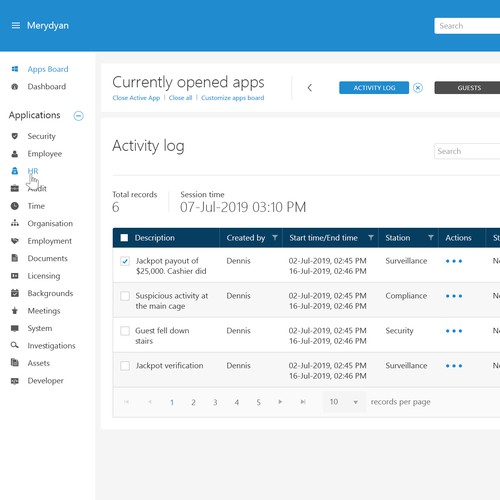500x500 pixels.
Task: Go to page 5 of results
Action: tap(258, 402)
